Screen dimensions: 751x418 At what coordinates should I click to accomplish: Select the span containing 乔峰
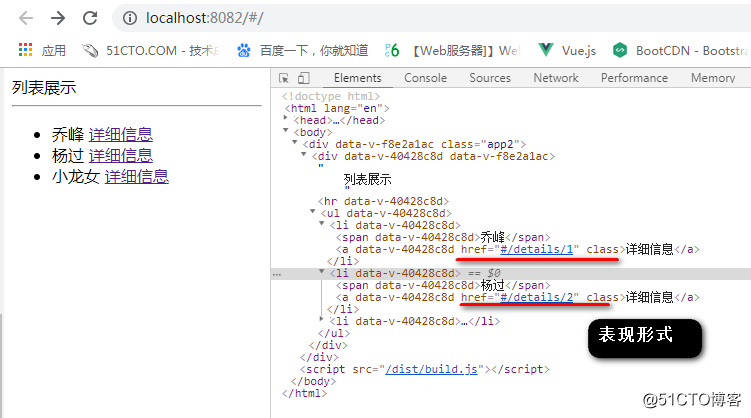443,237
